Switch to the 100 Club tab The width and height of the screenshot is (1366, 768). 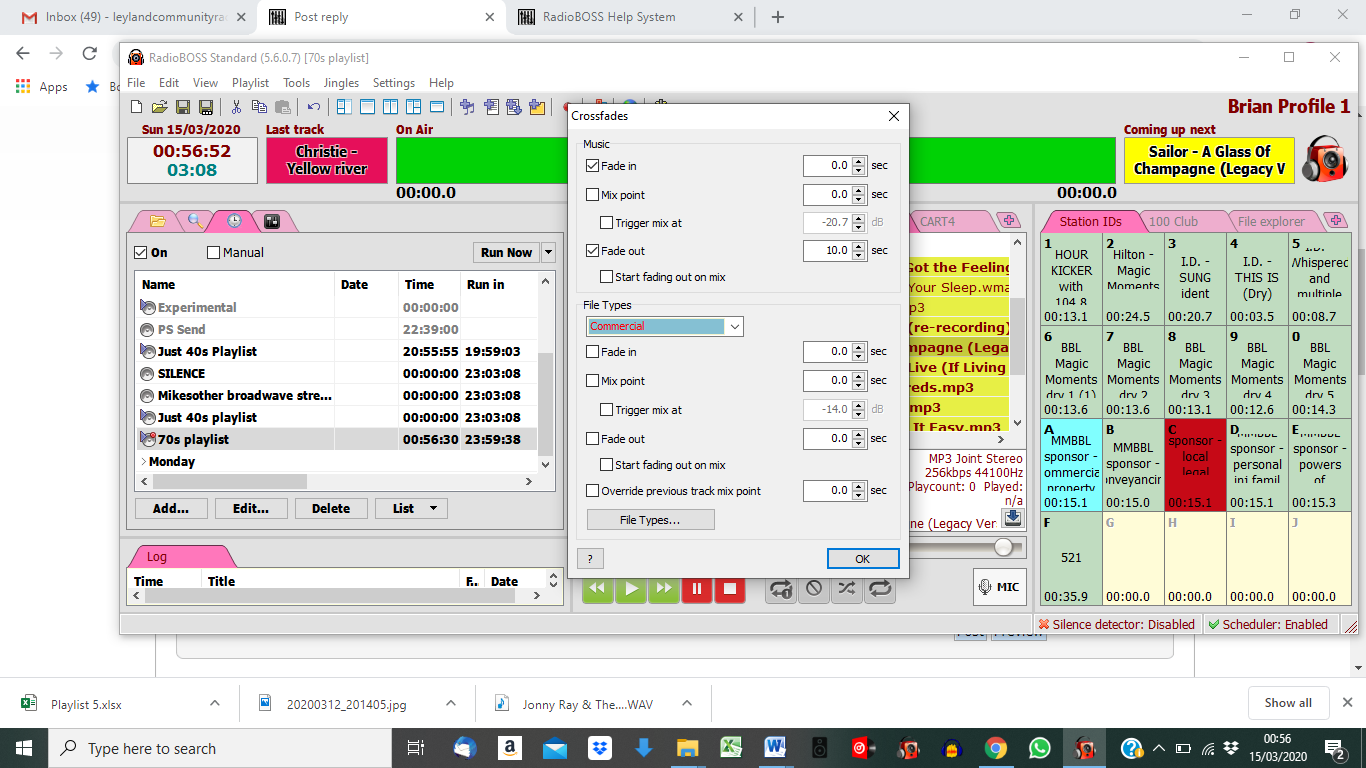pyautogui.click(x=1173, y=222)
